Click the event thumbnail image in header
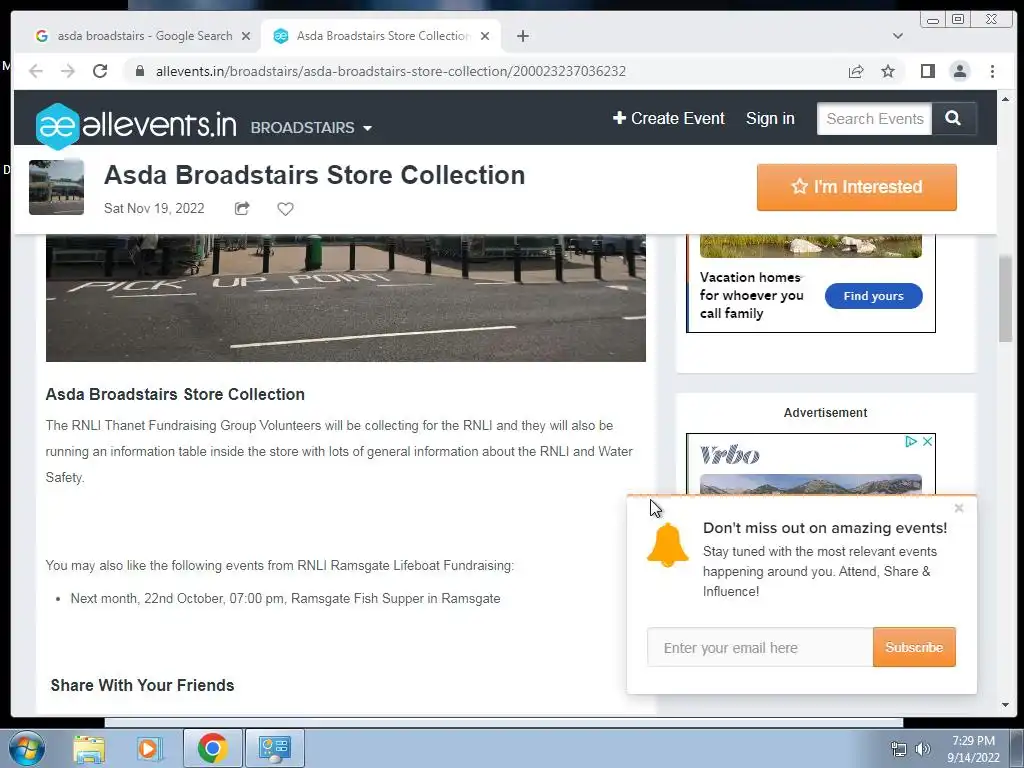Viewport: 1024px width, 768px height. point(56,187)
